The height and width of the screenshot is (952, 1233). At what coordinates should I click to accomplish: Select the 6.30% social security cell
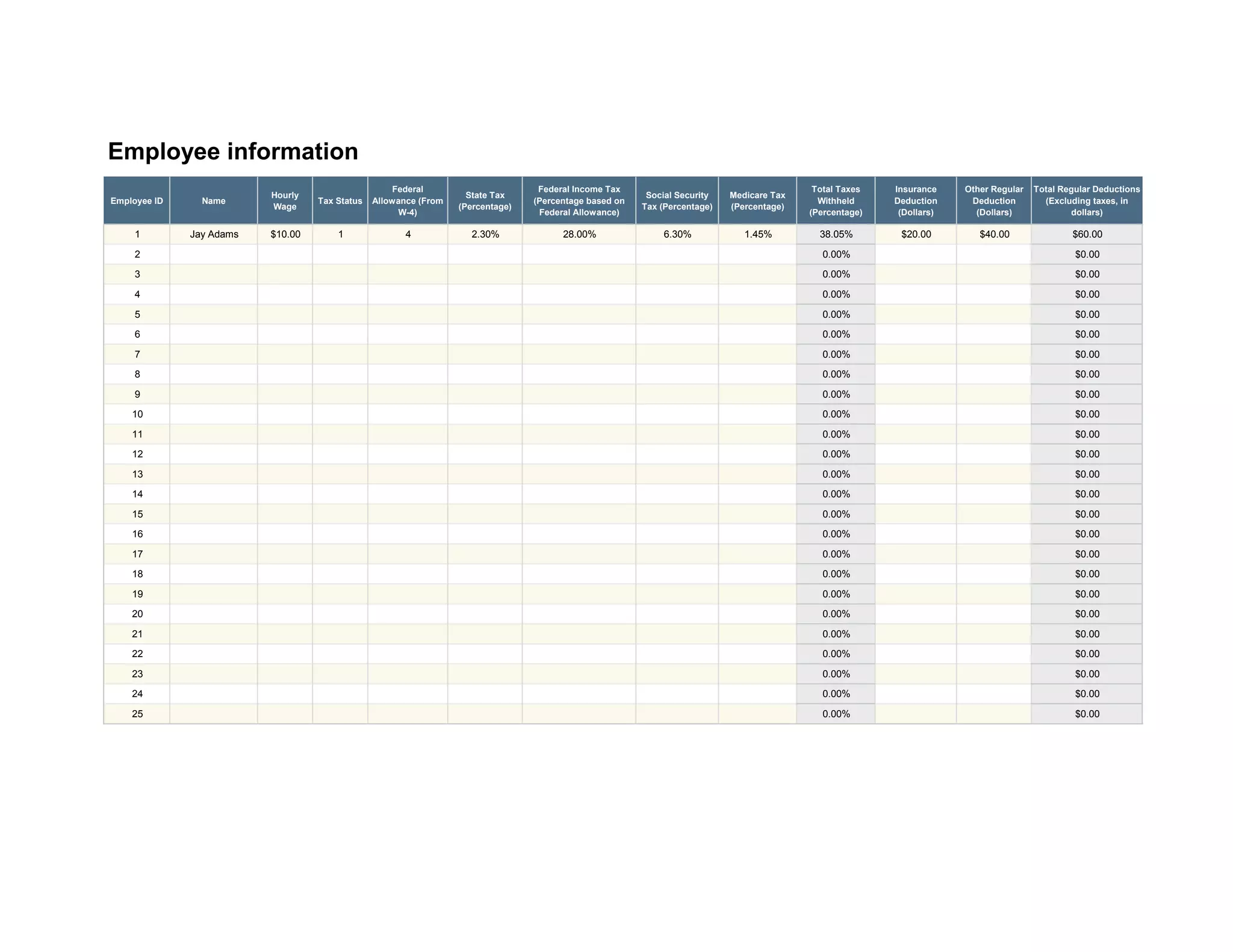tap(677, 234)
